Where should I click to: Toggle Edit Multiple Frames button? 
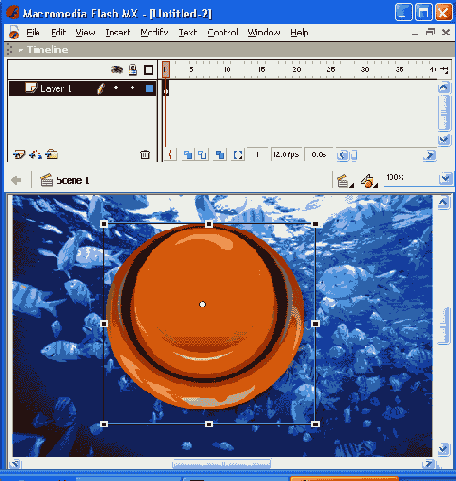pyautogui.click(x=220, y=155)
